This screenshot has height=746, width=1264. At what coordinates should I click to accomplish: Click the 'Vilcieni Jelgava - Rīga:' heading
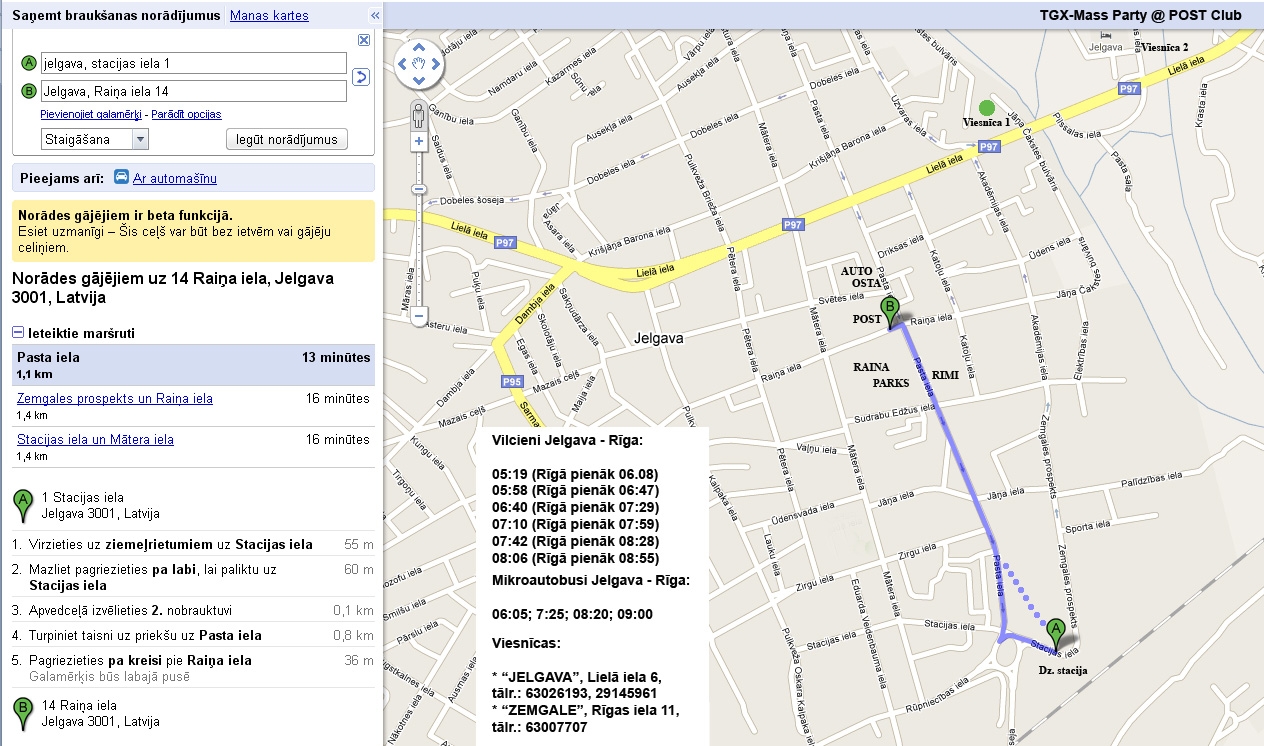tap(568, 439)
